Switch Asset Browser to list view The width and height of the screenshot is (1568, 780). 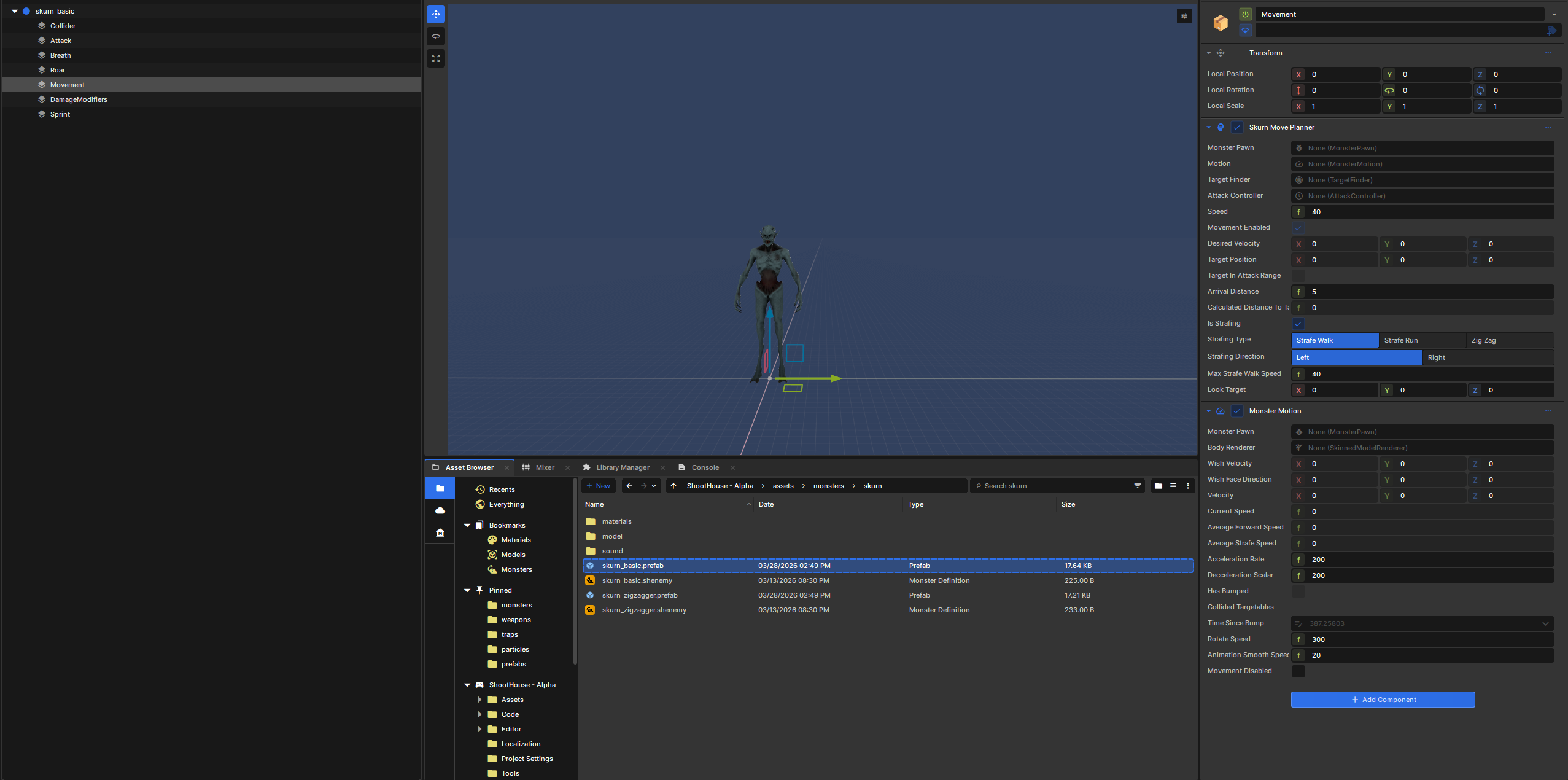point(1173,486)
